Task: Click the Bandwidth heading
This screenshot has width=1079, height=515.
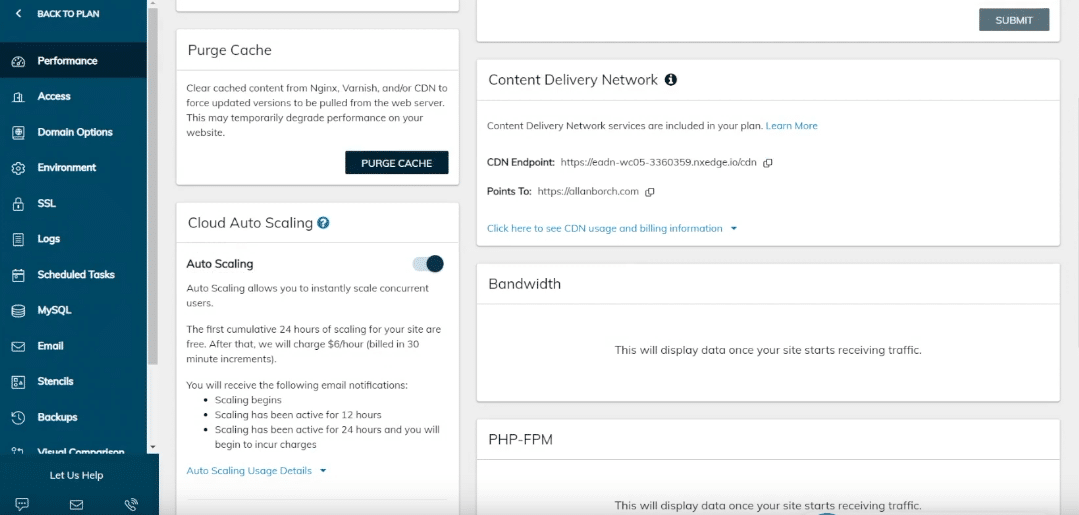Action: (524, 284)
